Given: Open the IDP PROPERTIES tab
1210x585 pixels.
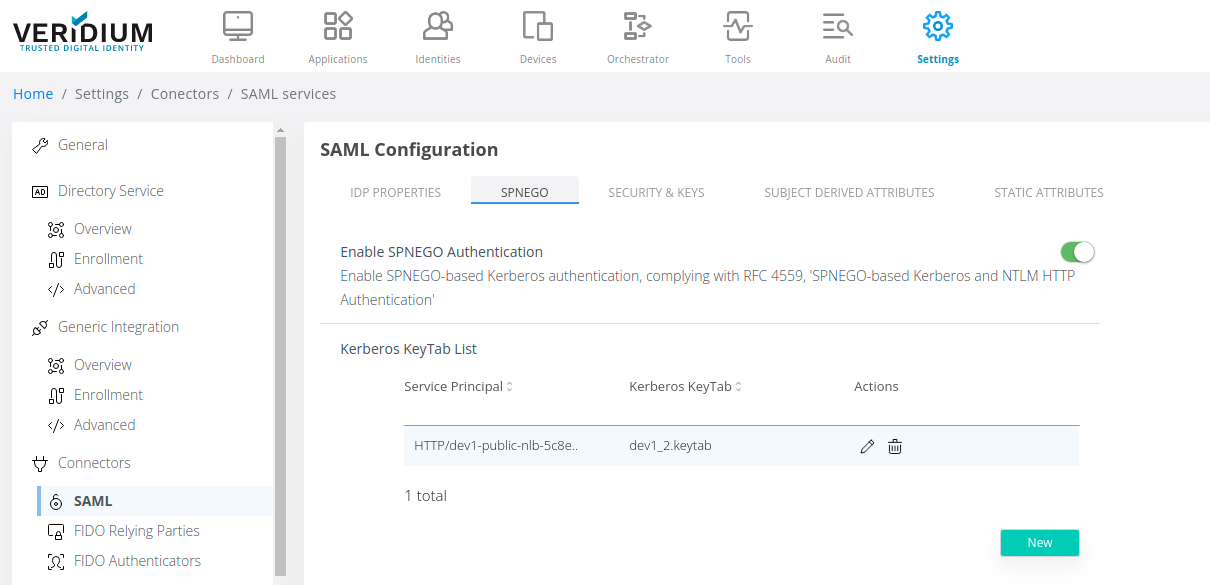Looking at the screenshot, I should coord(395,192).
